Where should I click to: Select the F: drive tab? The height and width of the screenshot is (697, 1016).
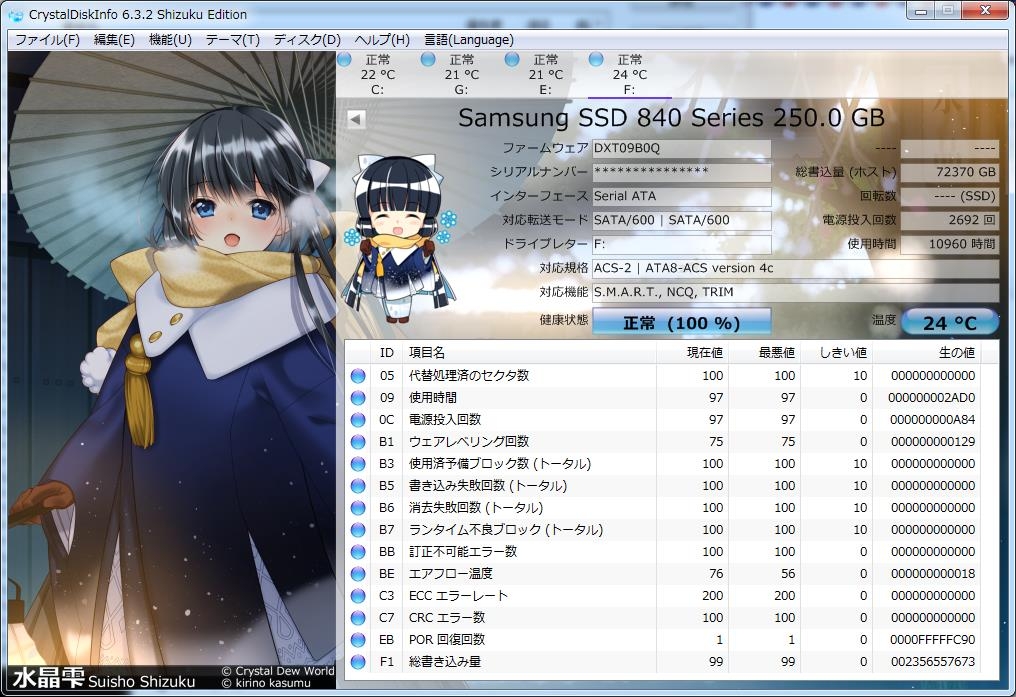click(x=629, y=74)
